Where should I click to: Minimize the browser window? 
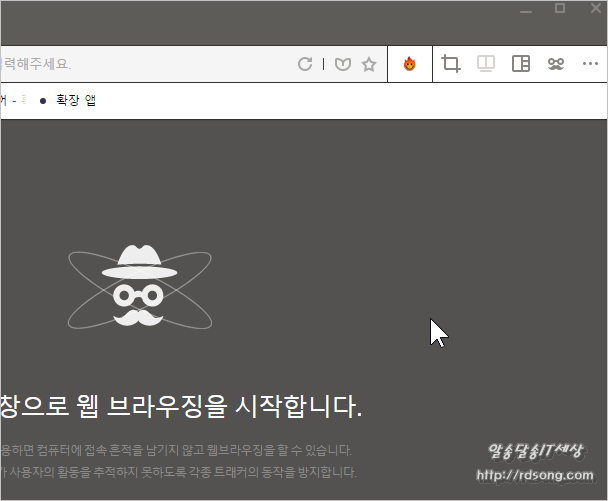coord(527,9)
